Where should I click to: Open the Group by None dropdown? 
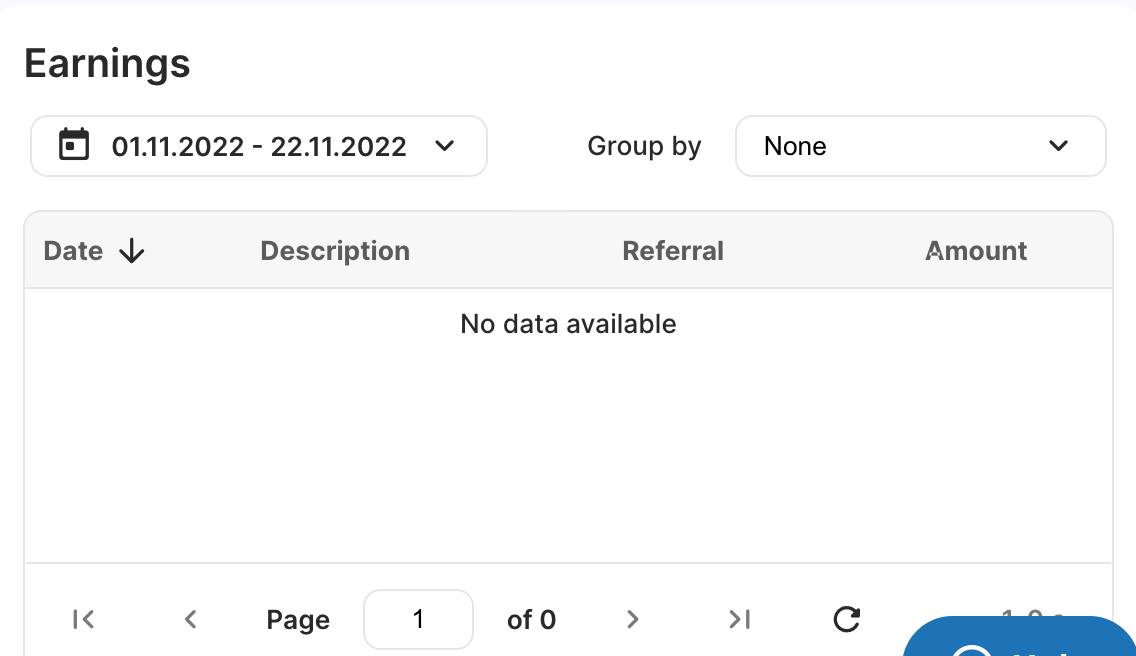tap(920, 146)
